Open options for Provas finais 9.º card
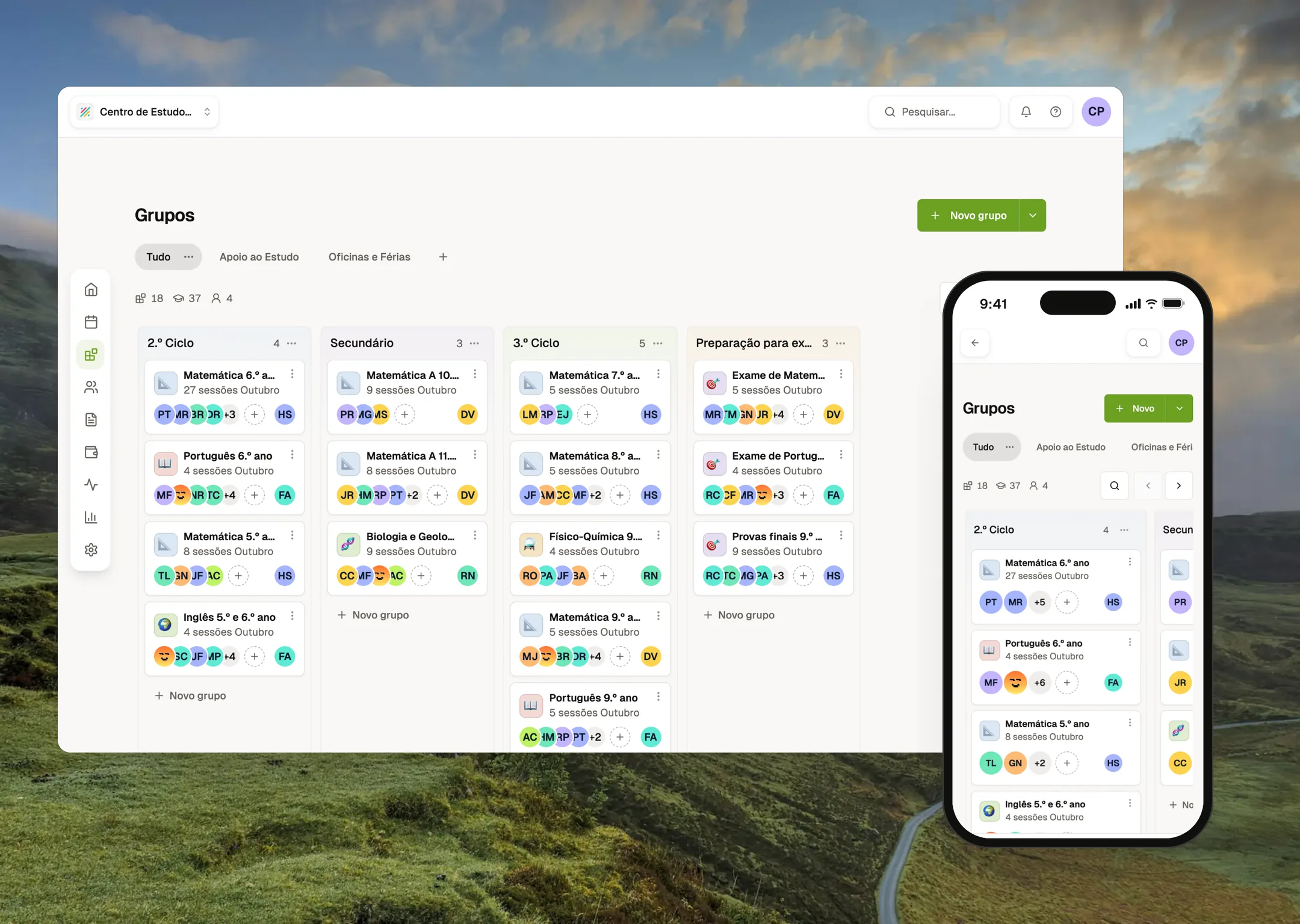The width and height of the screenshot is (1300, 924). [841, 535]
